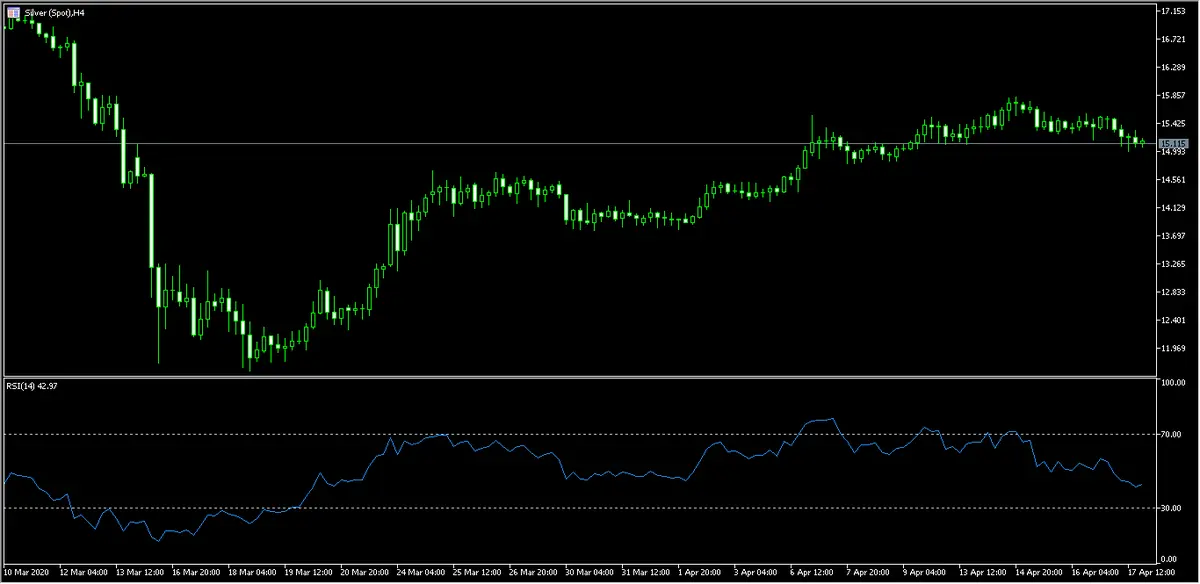Click the 100.00 RSI scale label
Screen dimensions: 1200x584
[x=1172, y=383]
